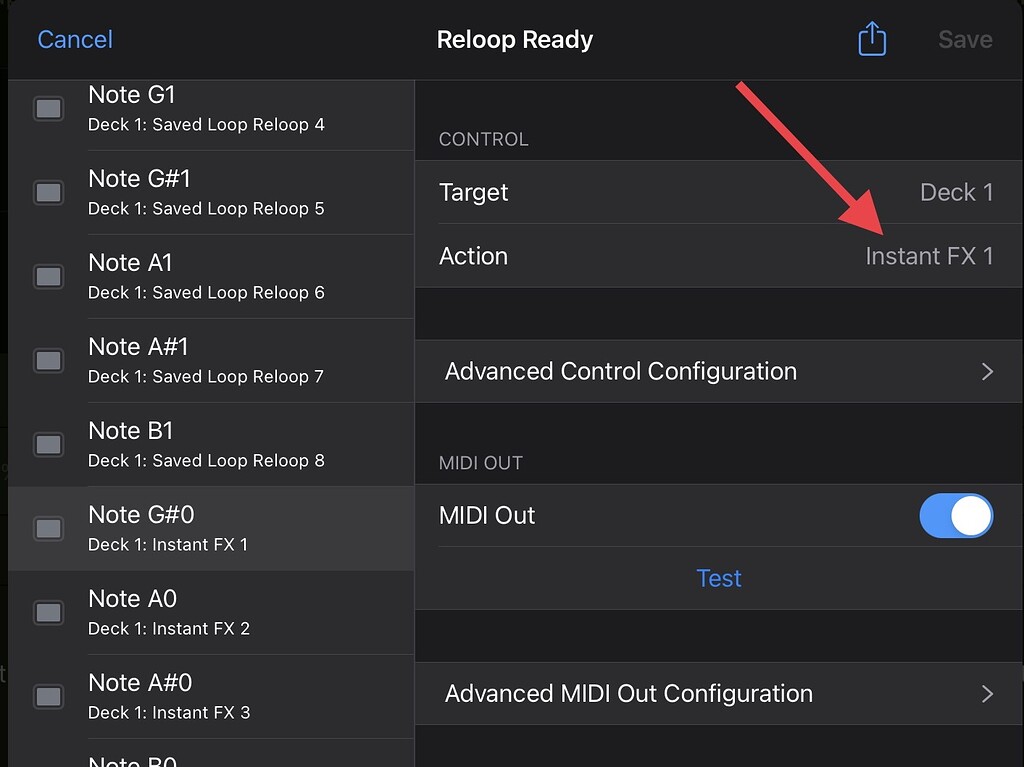The height and width of the screenshot is (767, 1024).
Task: Mark the Note A#1 checkbox
Action: pos(49,360)
